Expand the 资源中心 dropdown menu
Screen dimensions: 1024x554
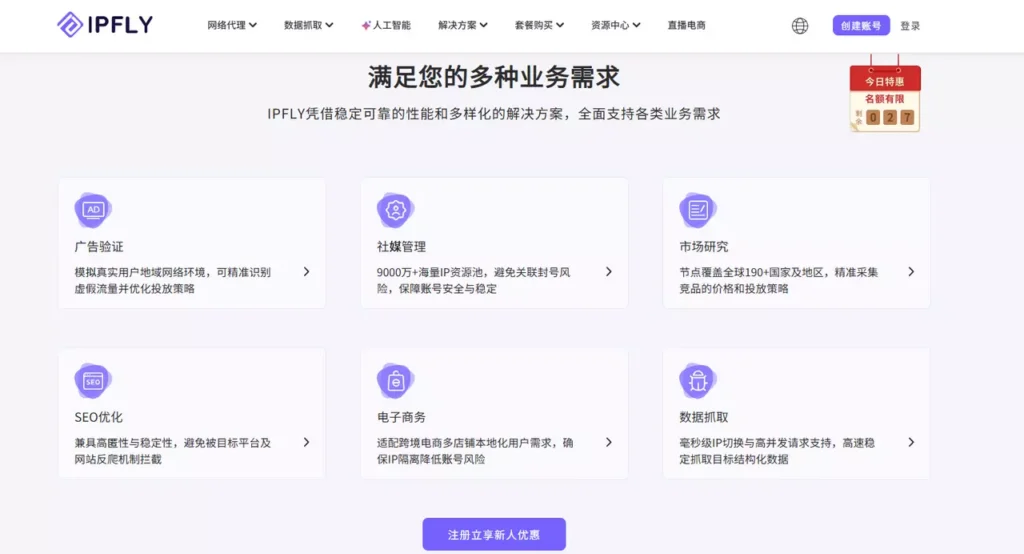pos(615,25)
